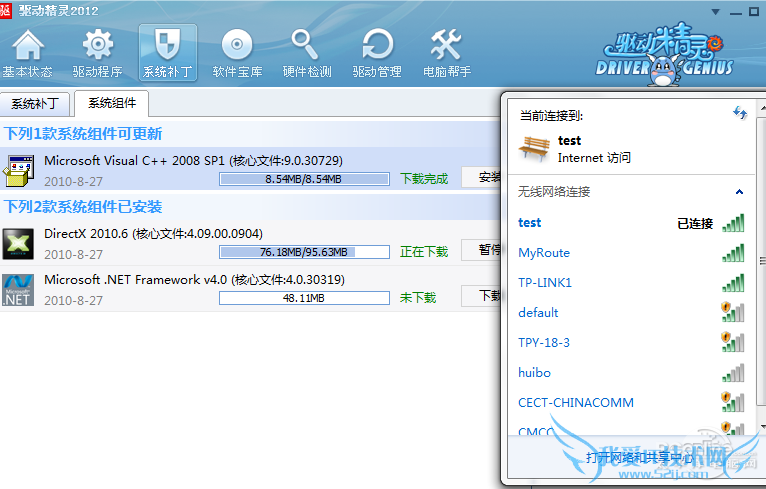
Task: Open the 驱动程序 gear icon
Action: (97, 54)
